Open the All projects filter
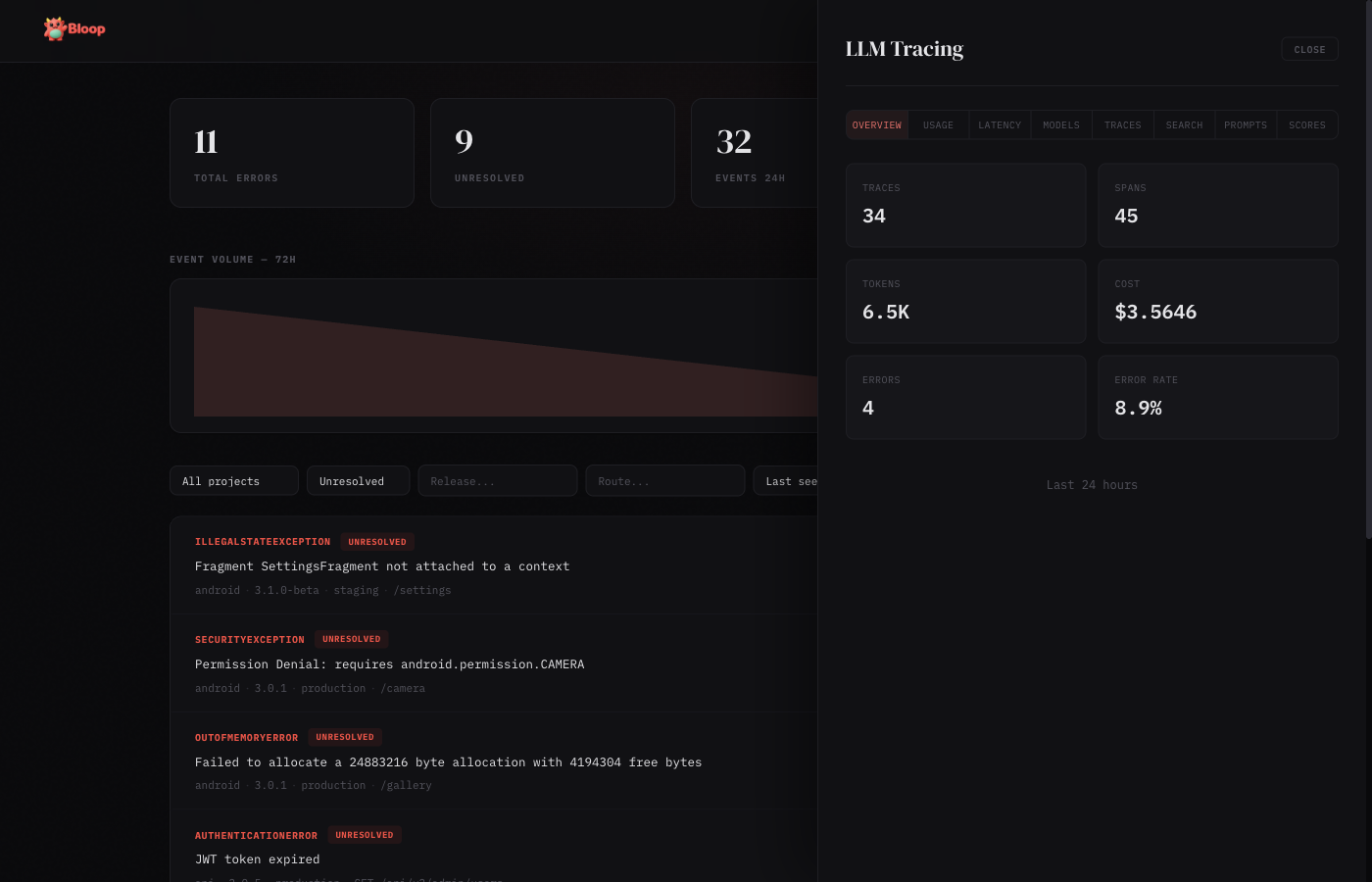Image resolution: width=1372 pixels, height=882 pixels. coord(233,480)
